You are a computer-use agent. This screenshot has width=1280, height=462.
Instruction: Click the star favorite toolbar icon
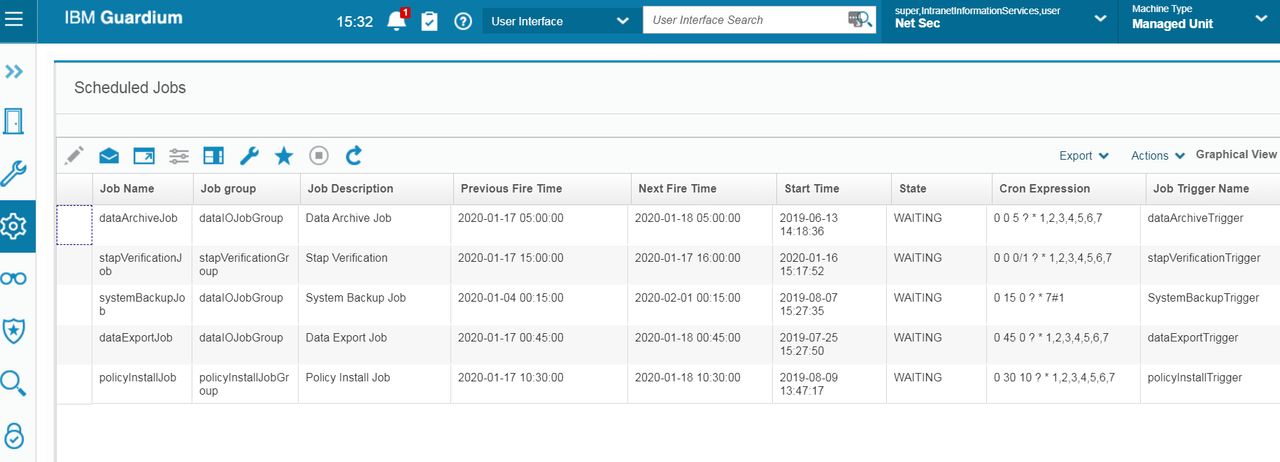(x=284, y=155)
